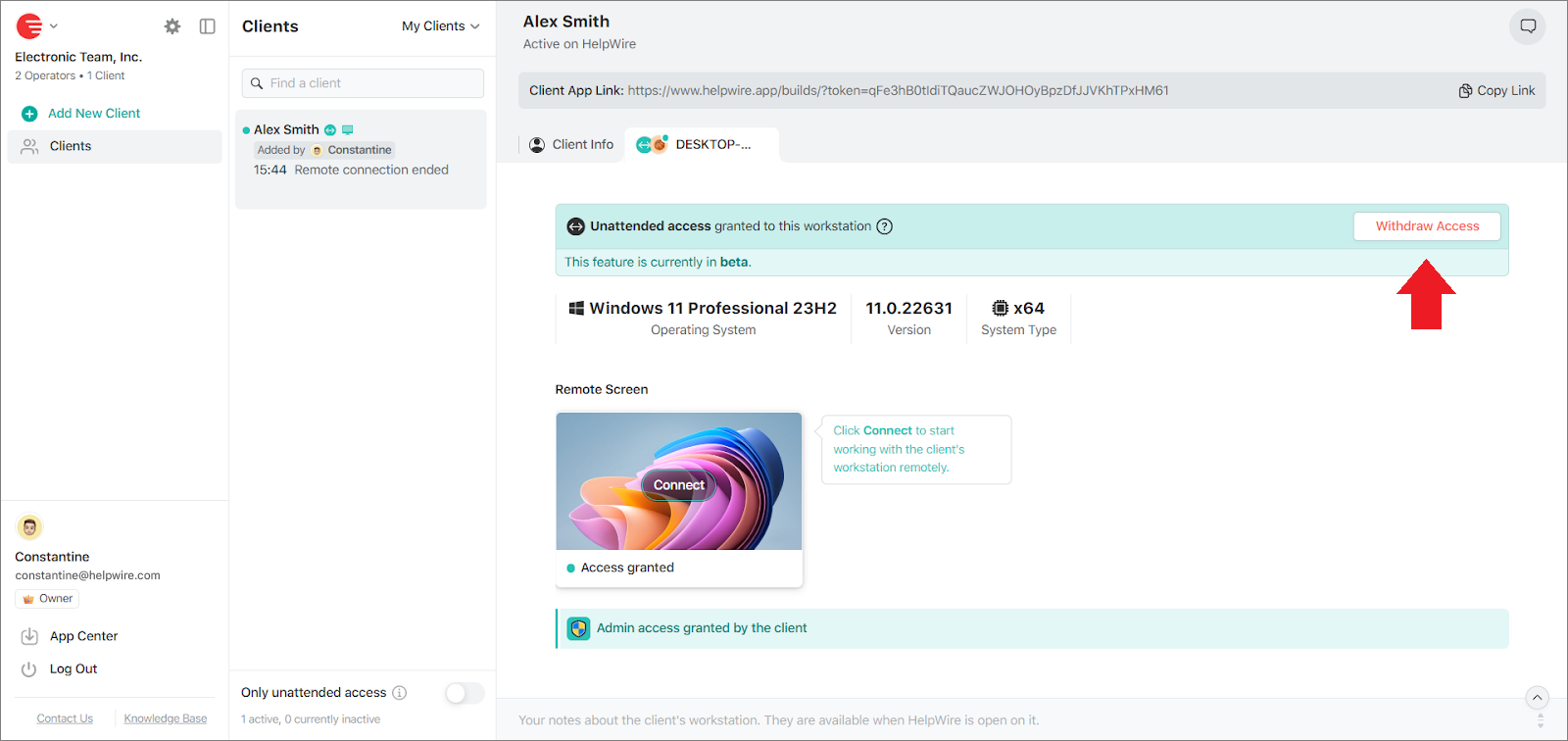
Task: Click Connect on remote screen thumbnail
Action: (x=678, y=485)
